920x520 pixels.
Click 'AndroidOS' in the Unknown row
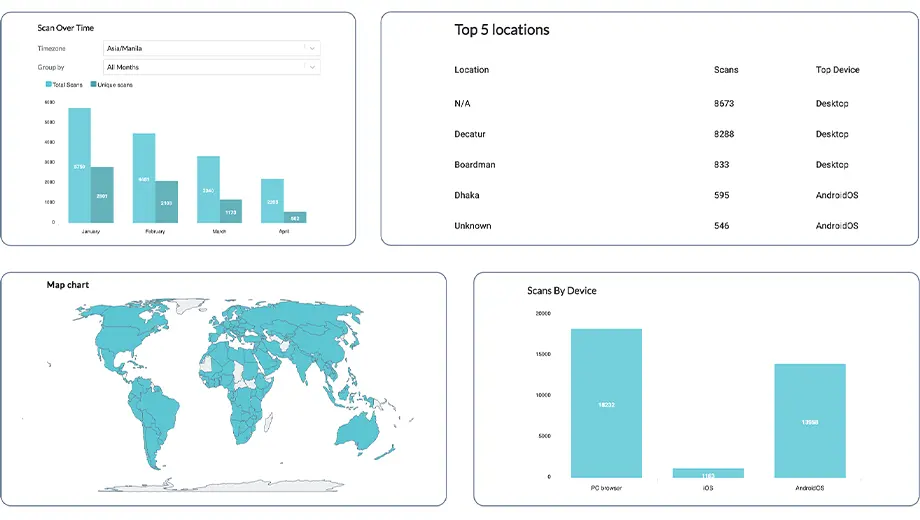coord(837,225)
